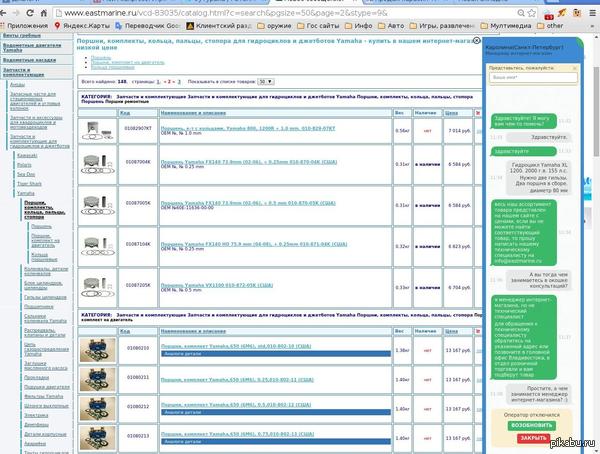Open the items-per-page dropdown showing 50
Screen dimensions: 600x454
(264, 81)
